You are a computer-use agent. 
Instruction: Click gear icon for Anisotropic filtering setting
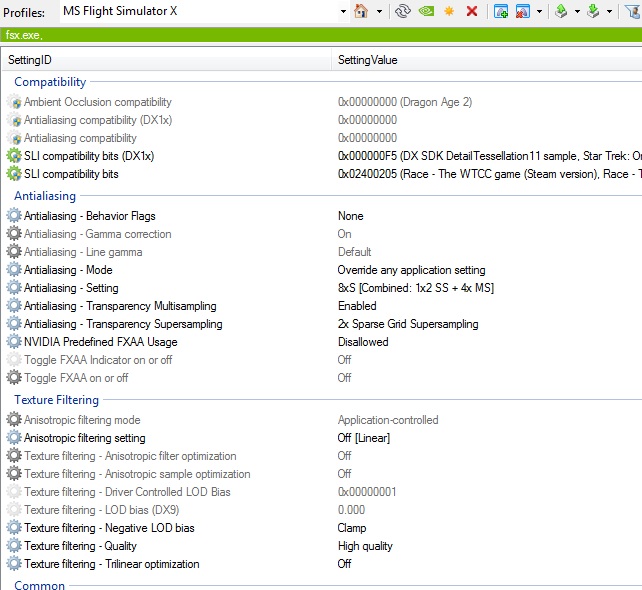[x=14, y=437]
